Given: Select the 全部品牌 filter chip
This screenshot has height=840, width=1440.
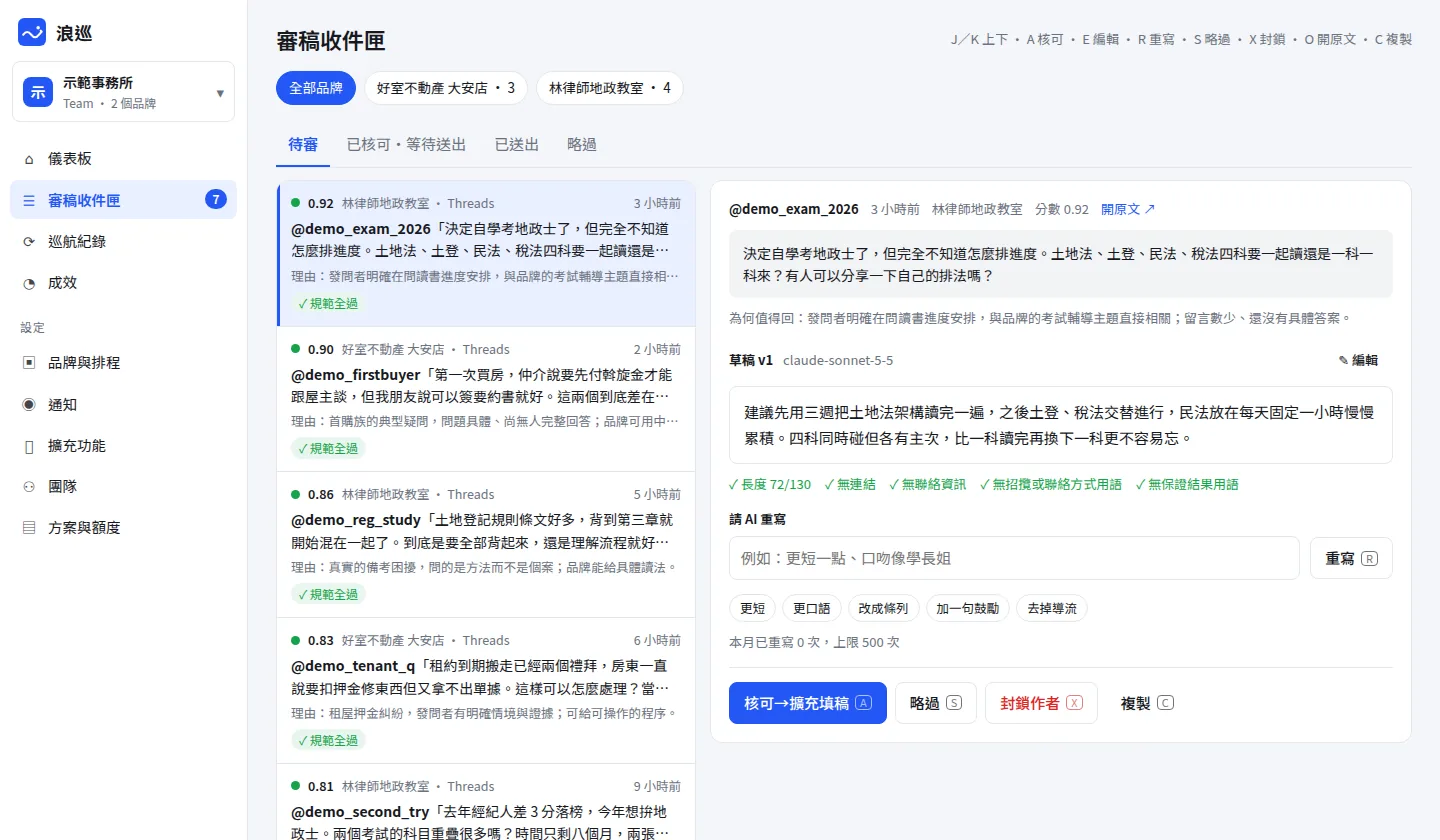Looking at the screenshot, I should (316, 88).
